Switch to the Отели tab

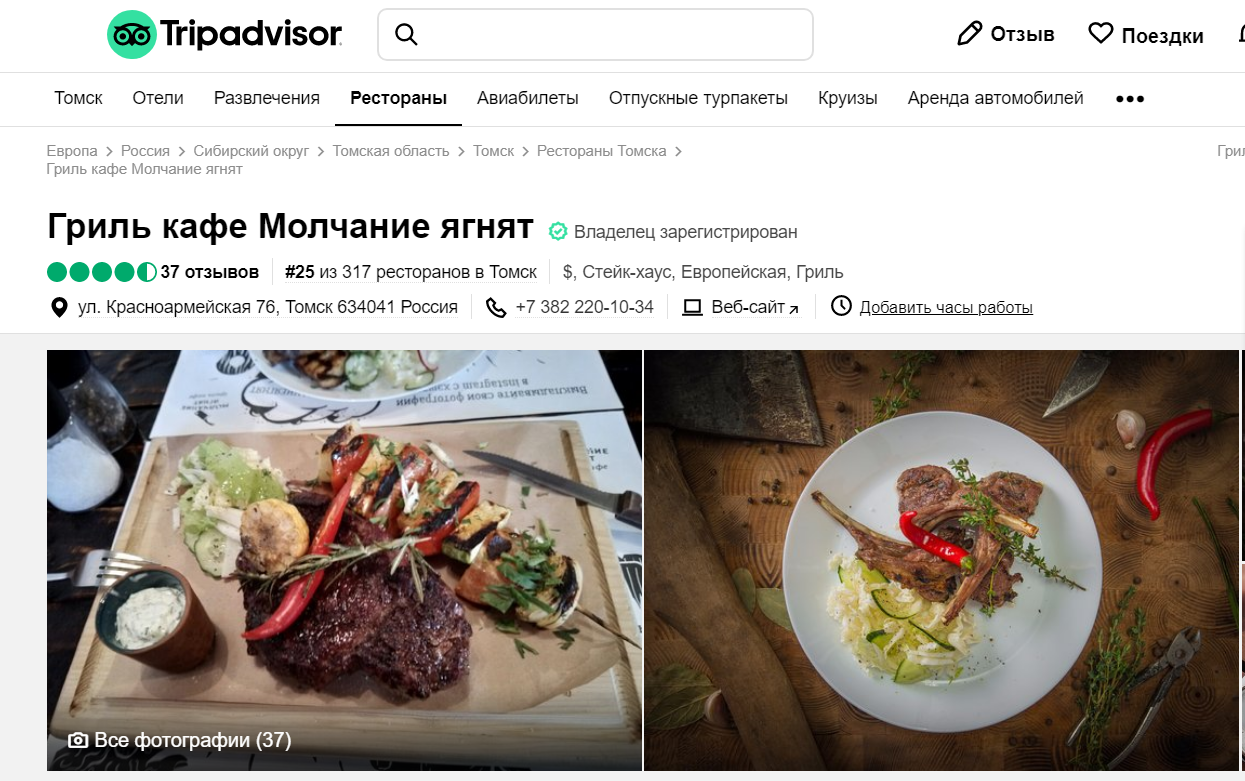click(x=158, y=98)
